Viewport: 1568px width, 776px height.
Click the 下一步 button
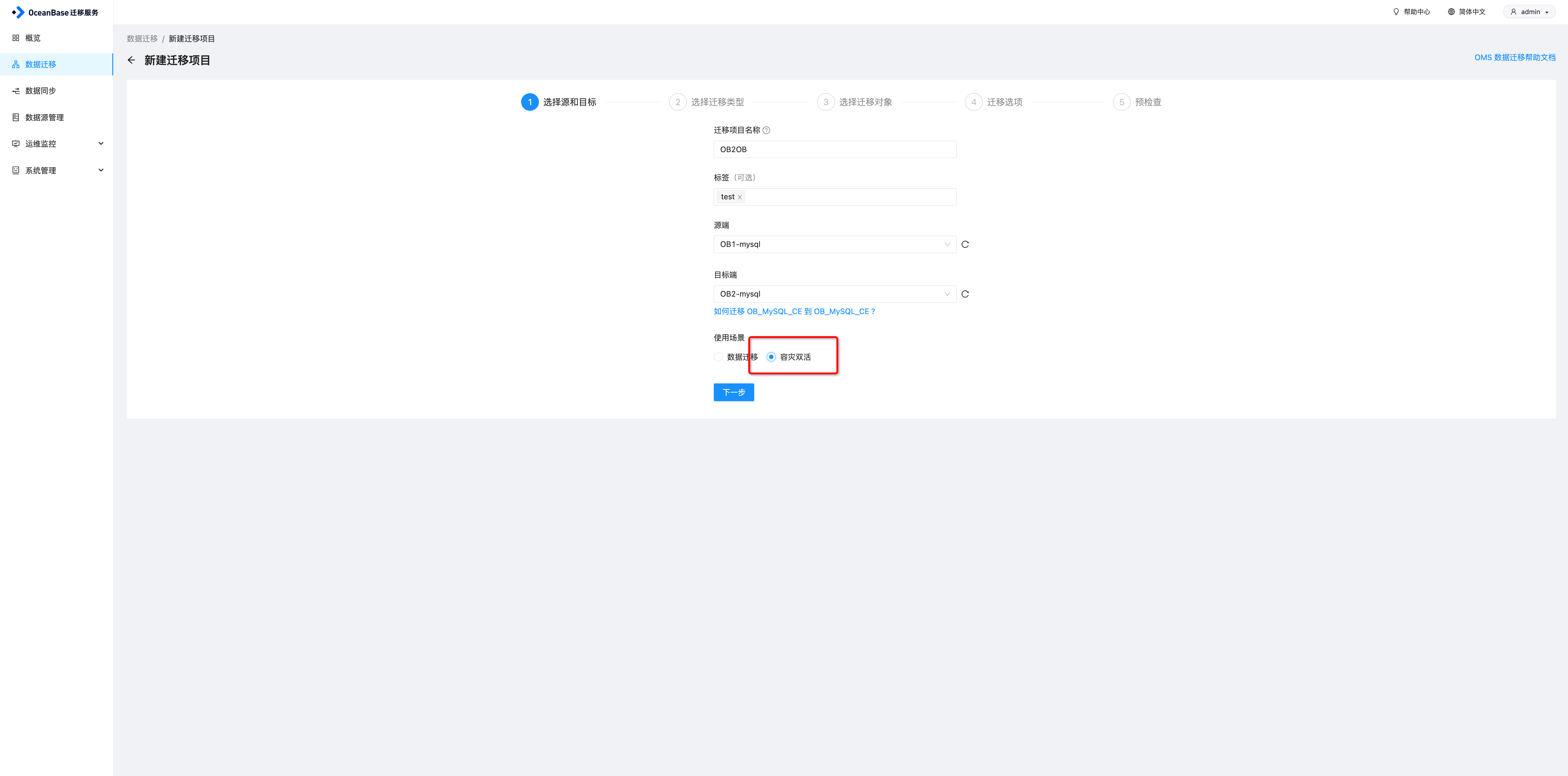(x=733, y=393)
